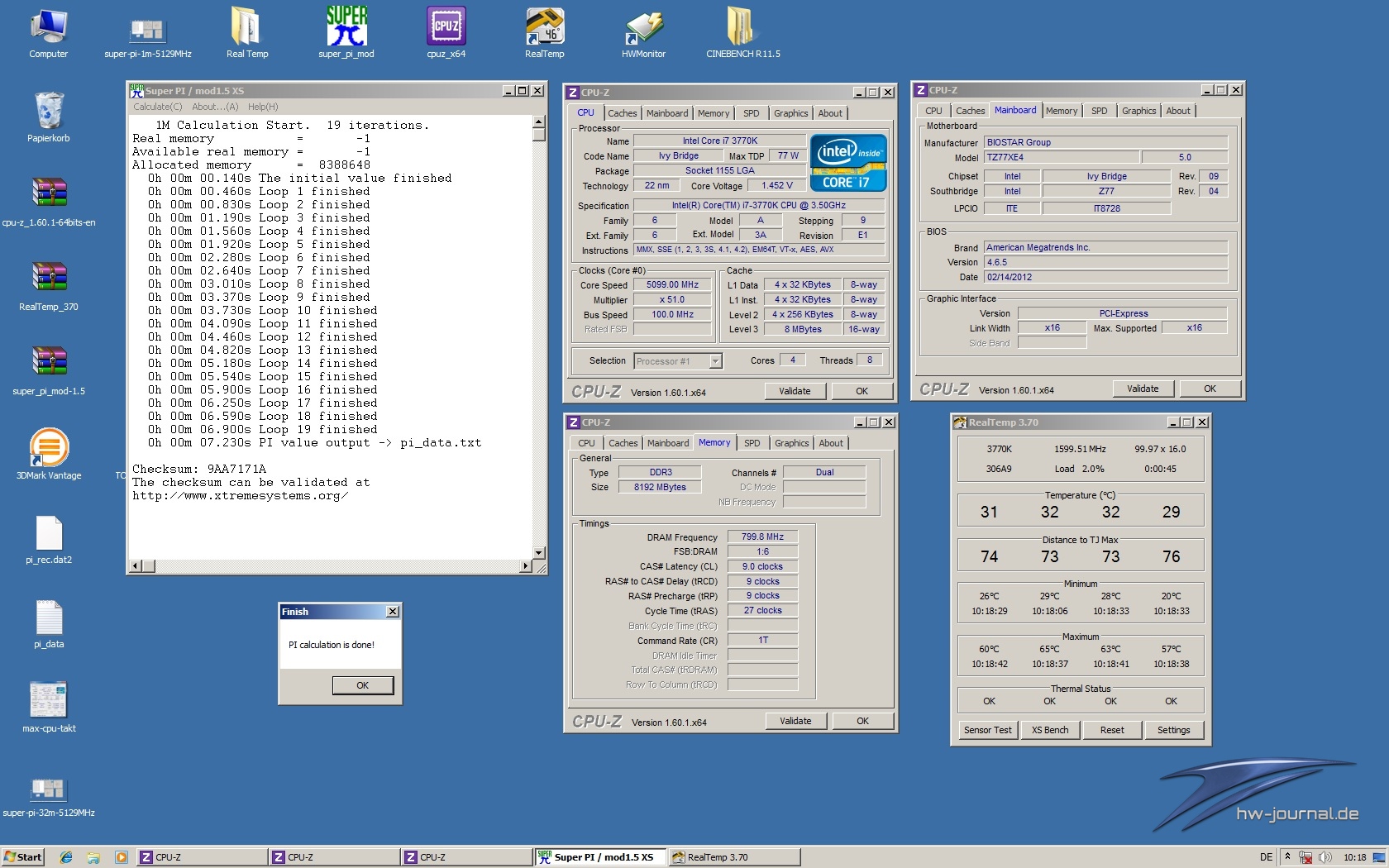Open the Real Temp folder icon
This screenshot has height=868, width=1389.
[x=246, y=33]
